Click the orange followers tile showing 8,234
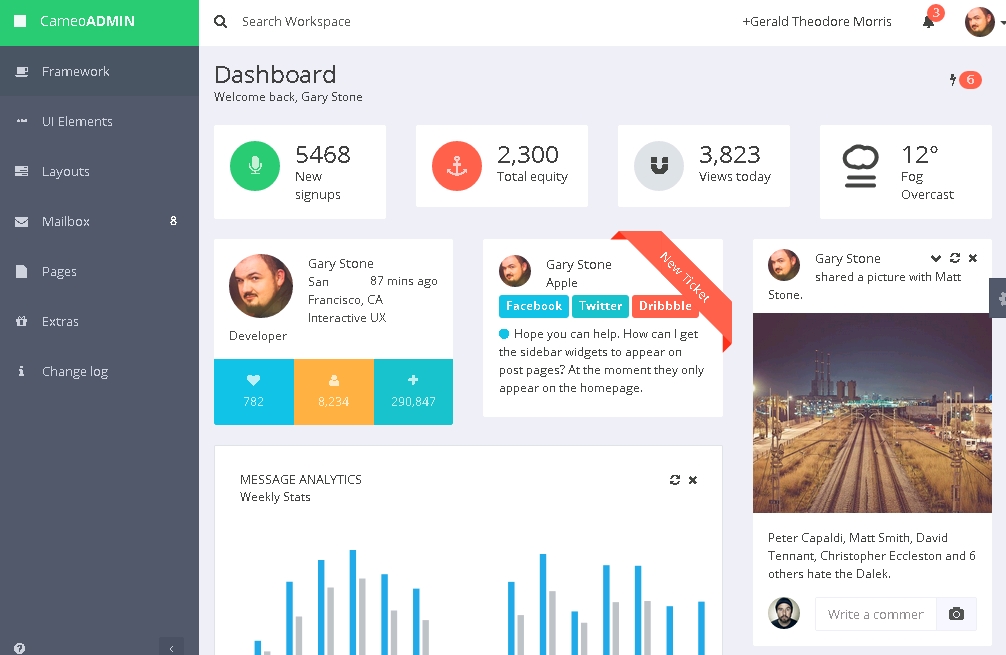 pyautogui.click(x=334, y=391)
